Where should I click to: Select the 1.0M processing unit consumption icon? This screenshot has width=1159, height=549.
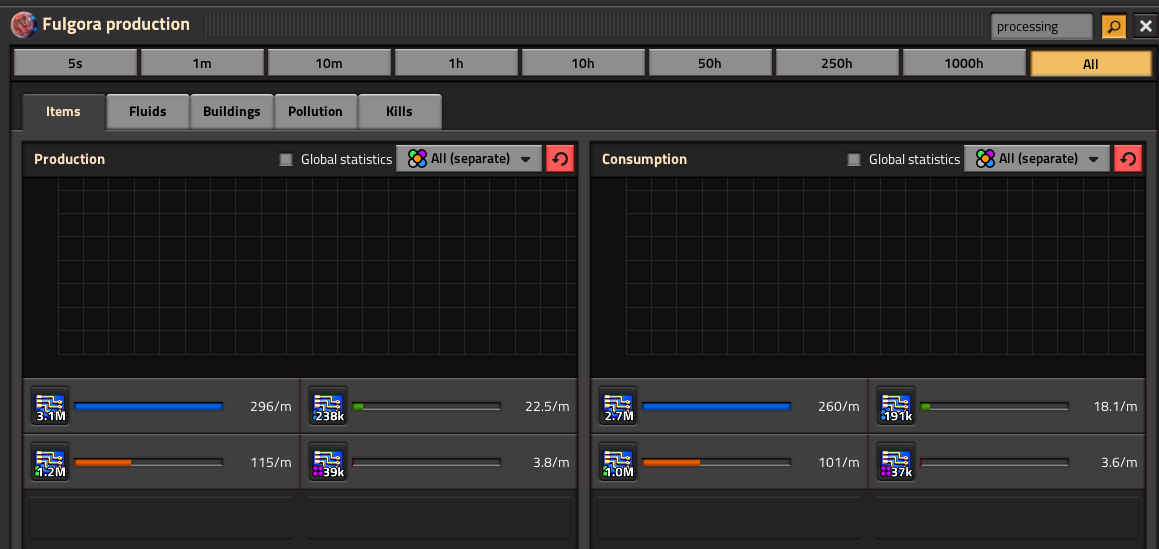click(617, 462)
